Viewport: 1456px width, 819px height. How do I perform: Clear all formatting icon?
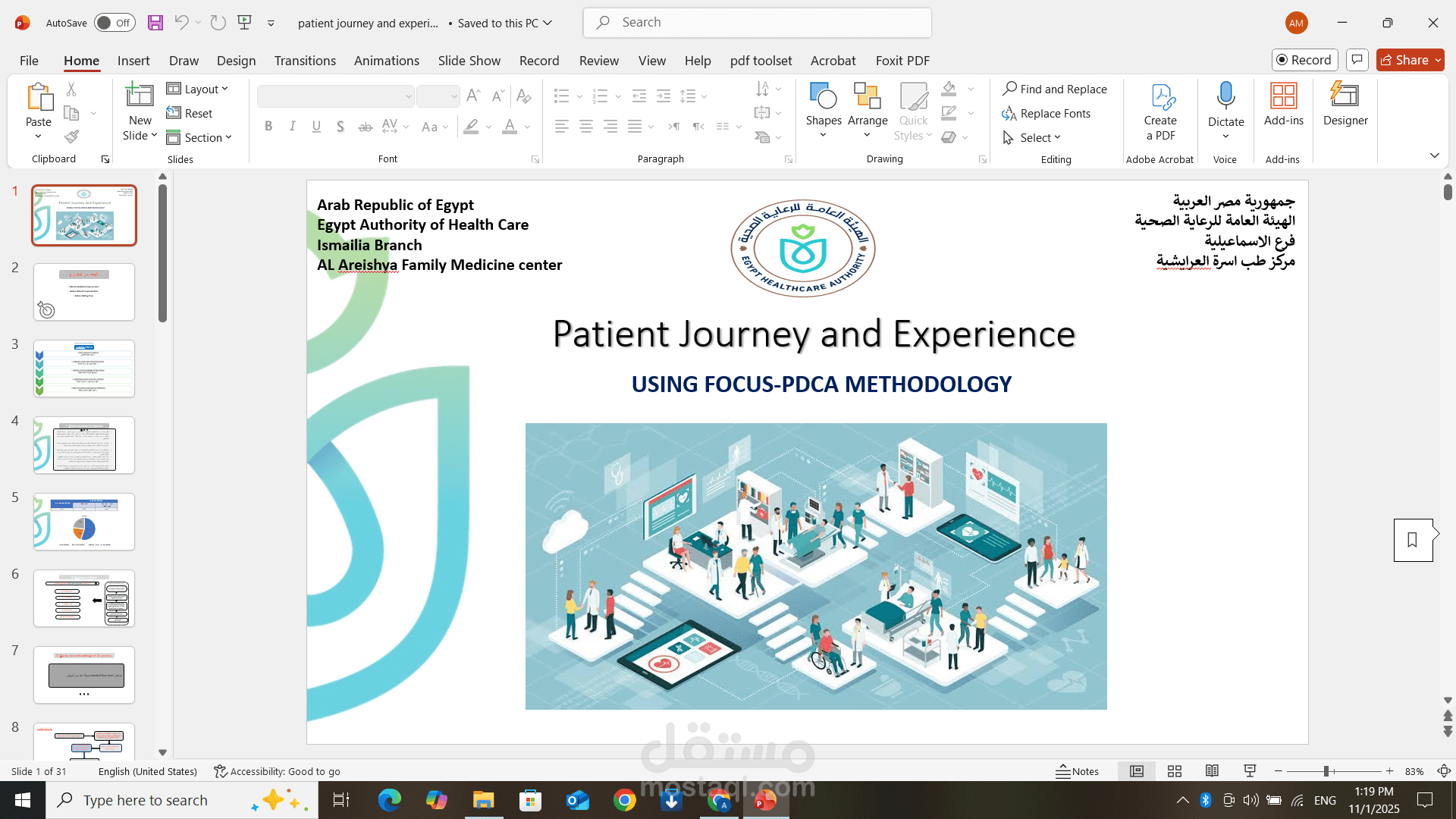click(523, 96)
